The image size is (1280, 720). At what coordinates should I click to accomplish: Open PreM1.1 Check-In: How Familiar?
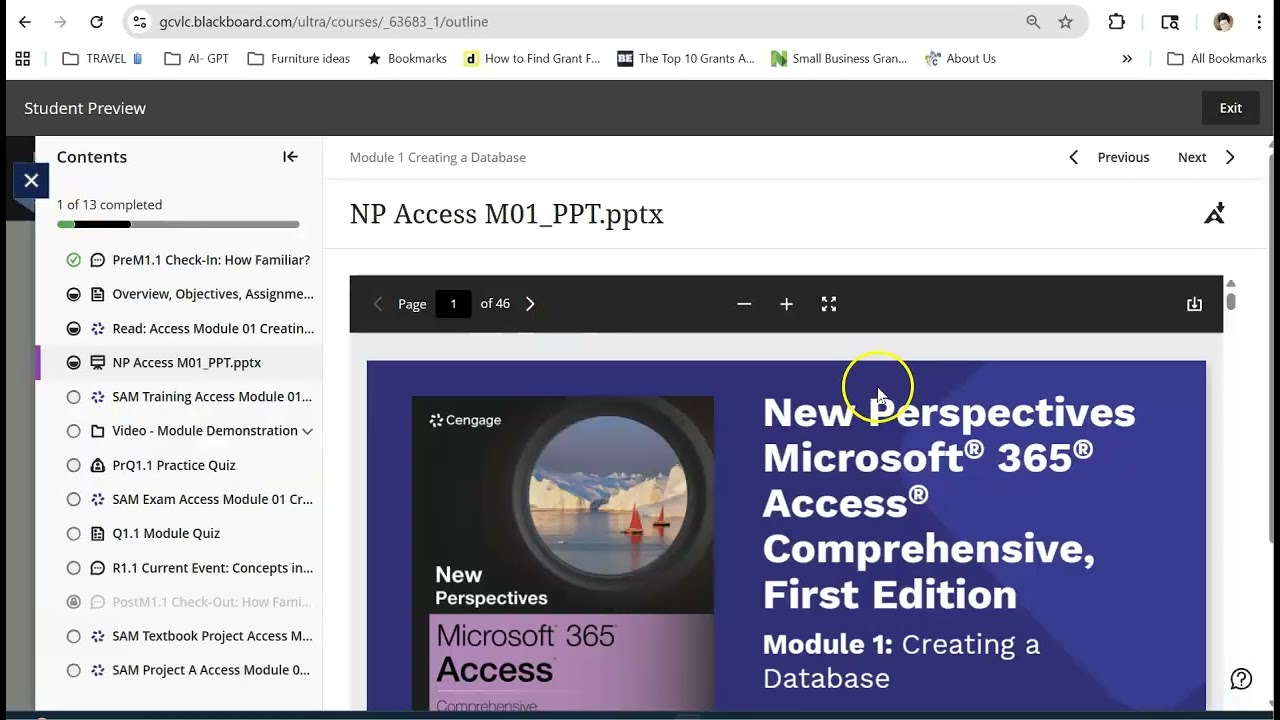(211, 260)
